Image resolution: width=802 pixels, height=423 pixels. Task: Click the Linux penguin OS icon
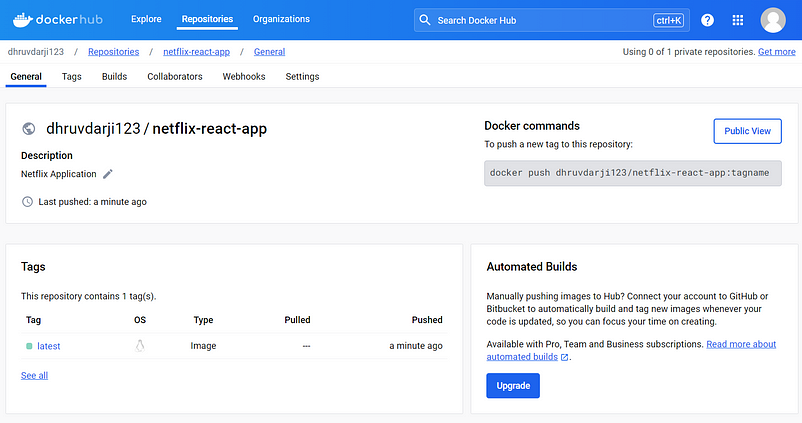tap(140, 346)
